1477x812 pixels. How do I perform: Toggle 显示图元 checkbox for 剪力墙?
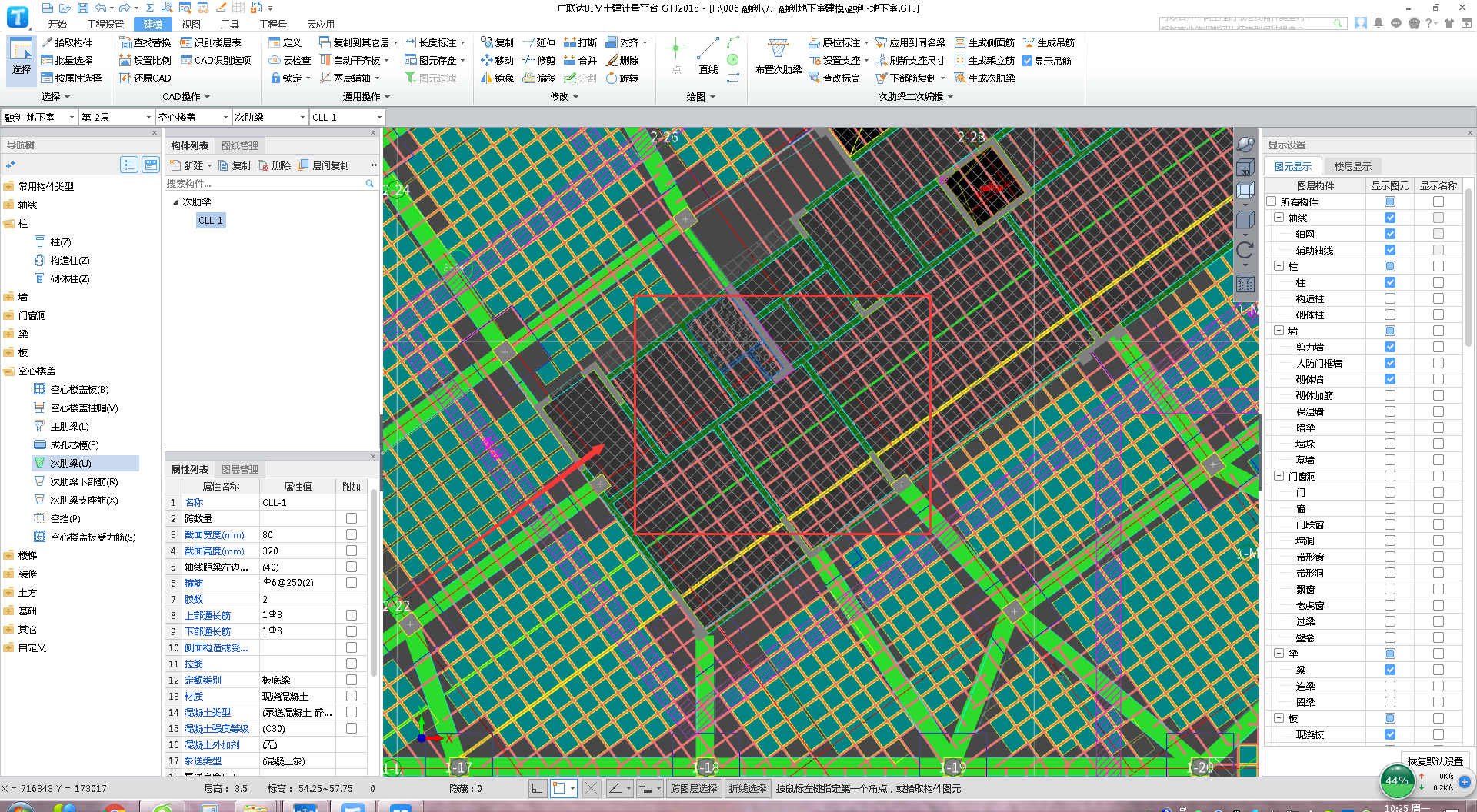[1389, 347]
